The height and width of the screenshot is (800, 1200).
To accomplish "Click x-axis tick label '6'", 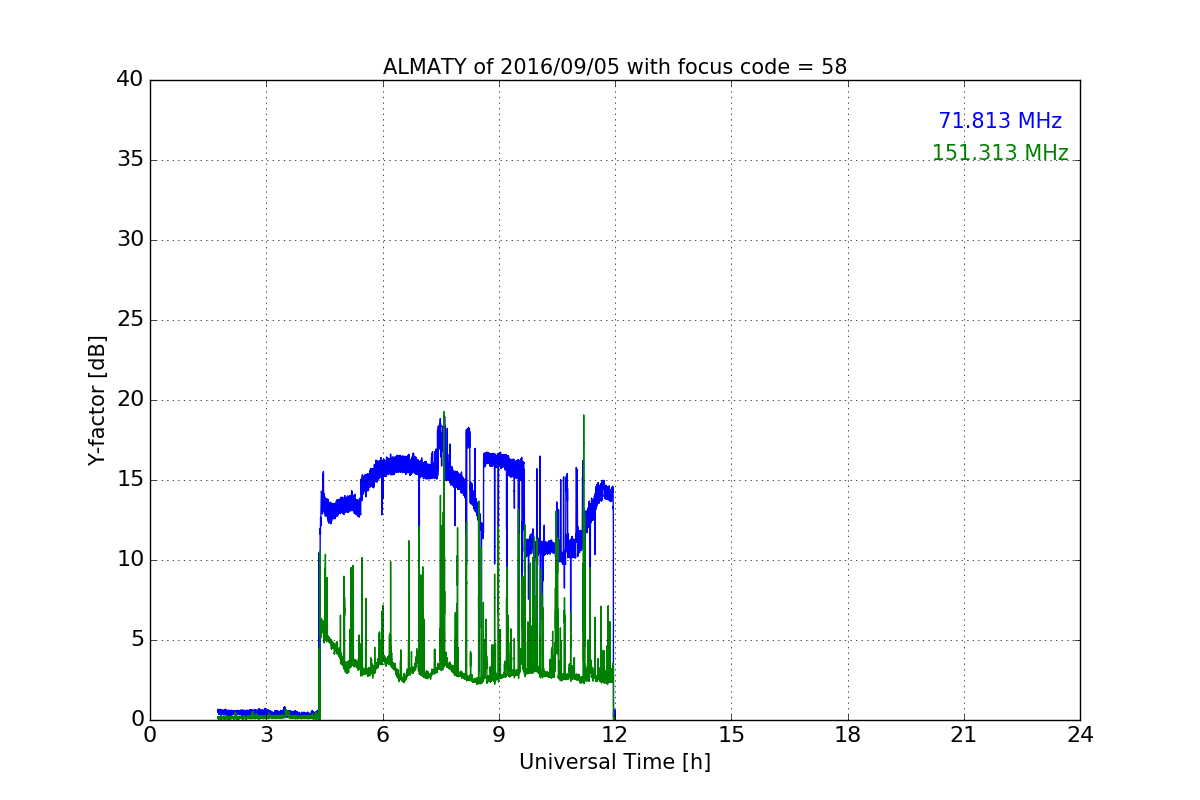I will pyautogui.click(x=383, y=735).
